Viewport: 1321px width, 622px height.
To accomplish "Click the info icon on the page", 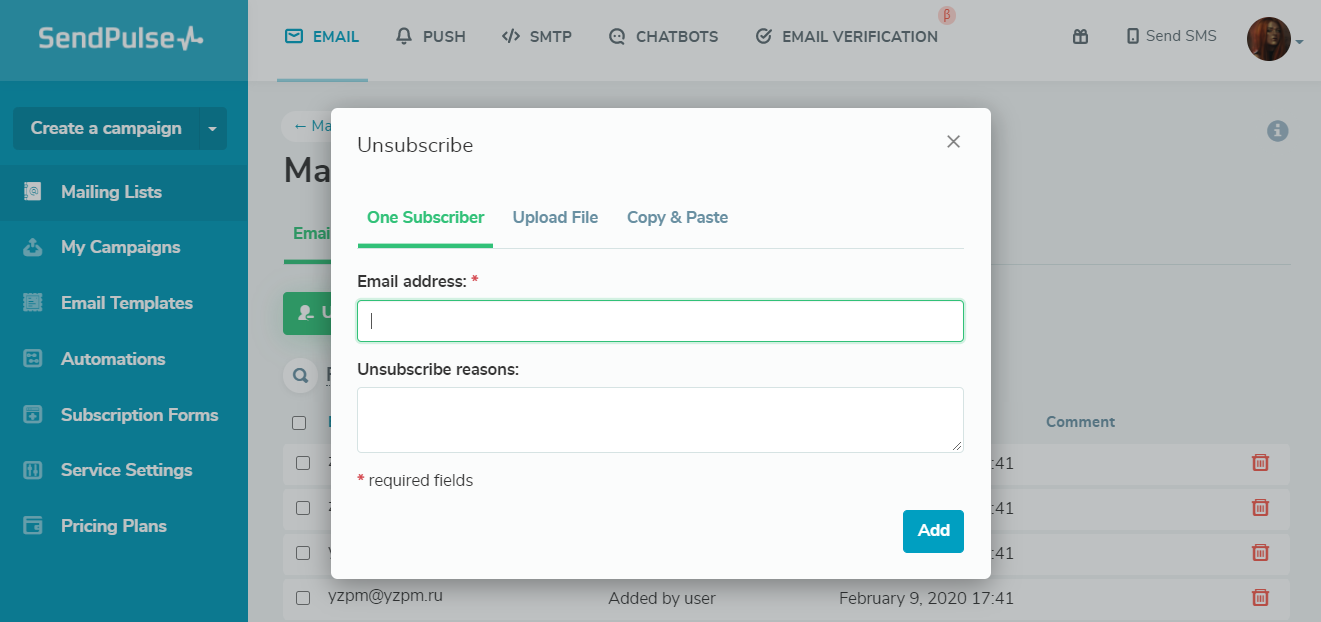I will pos(1277,130).
